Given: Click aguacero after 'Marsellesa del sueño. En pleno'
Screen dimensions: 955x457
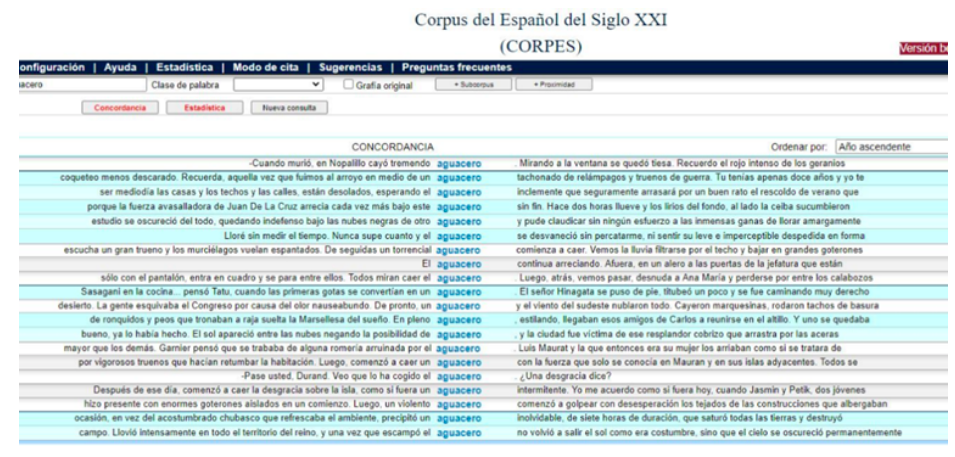Looking at the screenshot, I should click(x=459, y=320).
